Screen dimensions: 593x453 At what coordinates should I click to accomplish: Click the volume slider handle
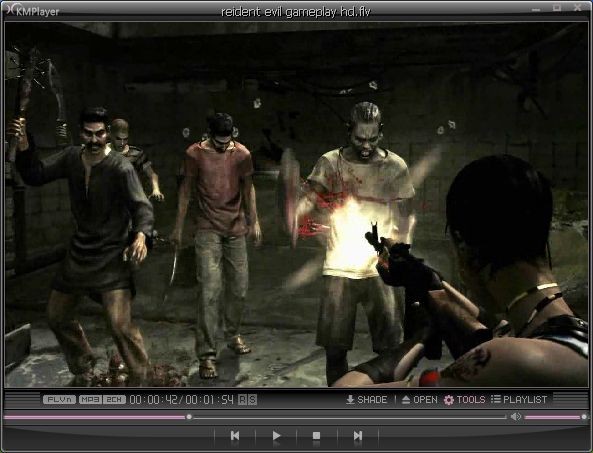(584, 417)
